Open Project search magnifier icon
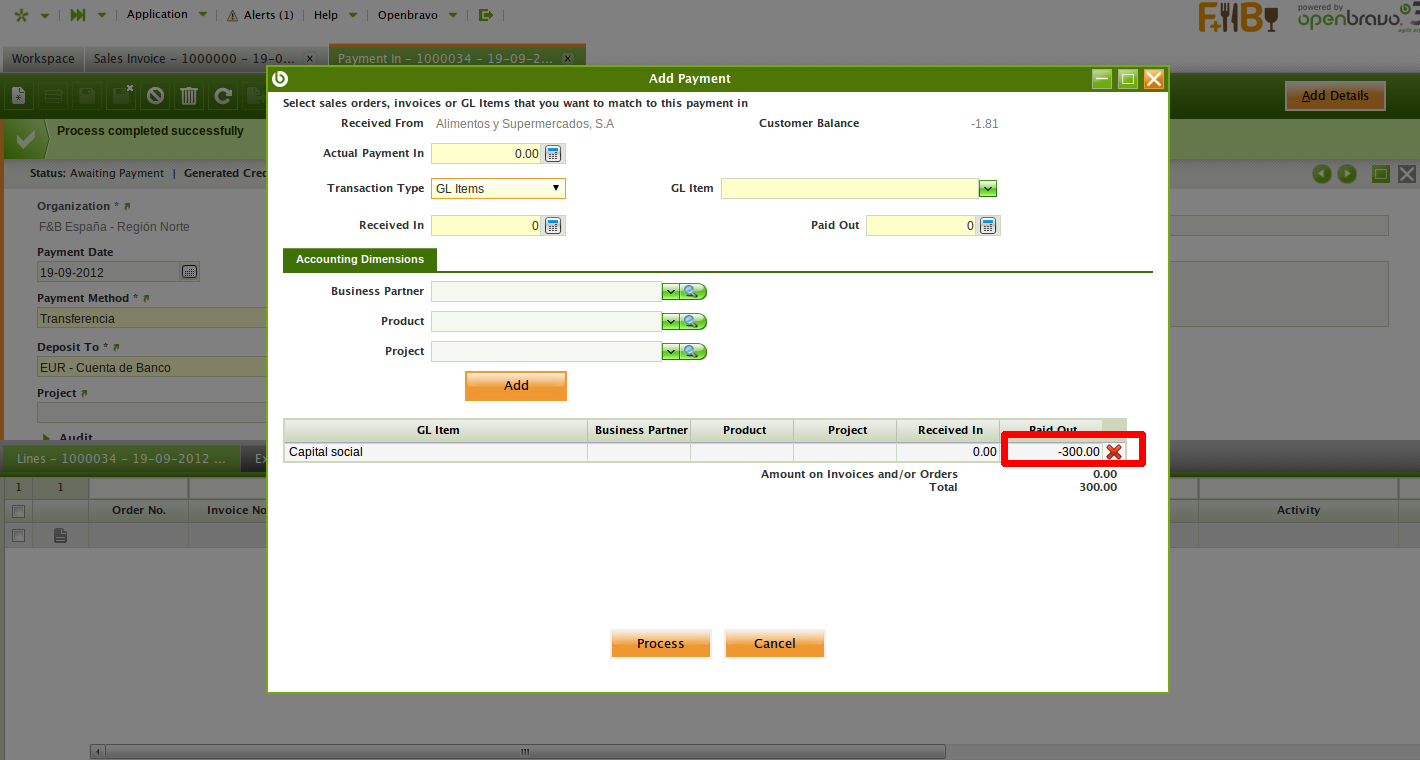This screenshot has width=1420, height=760. (694, 352)
